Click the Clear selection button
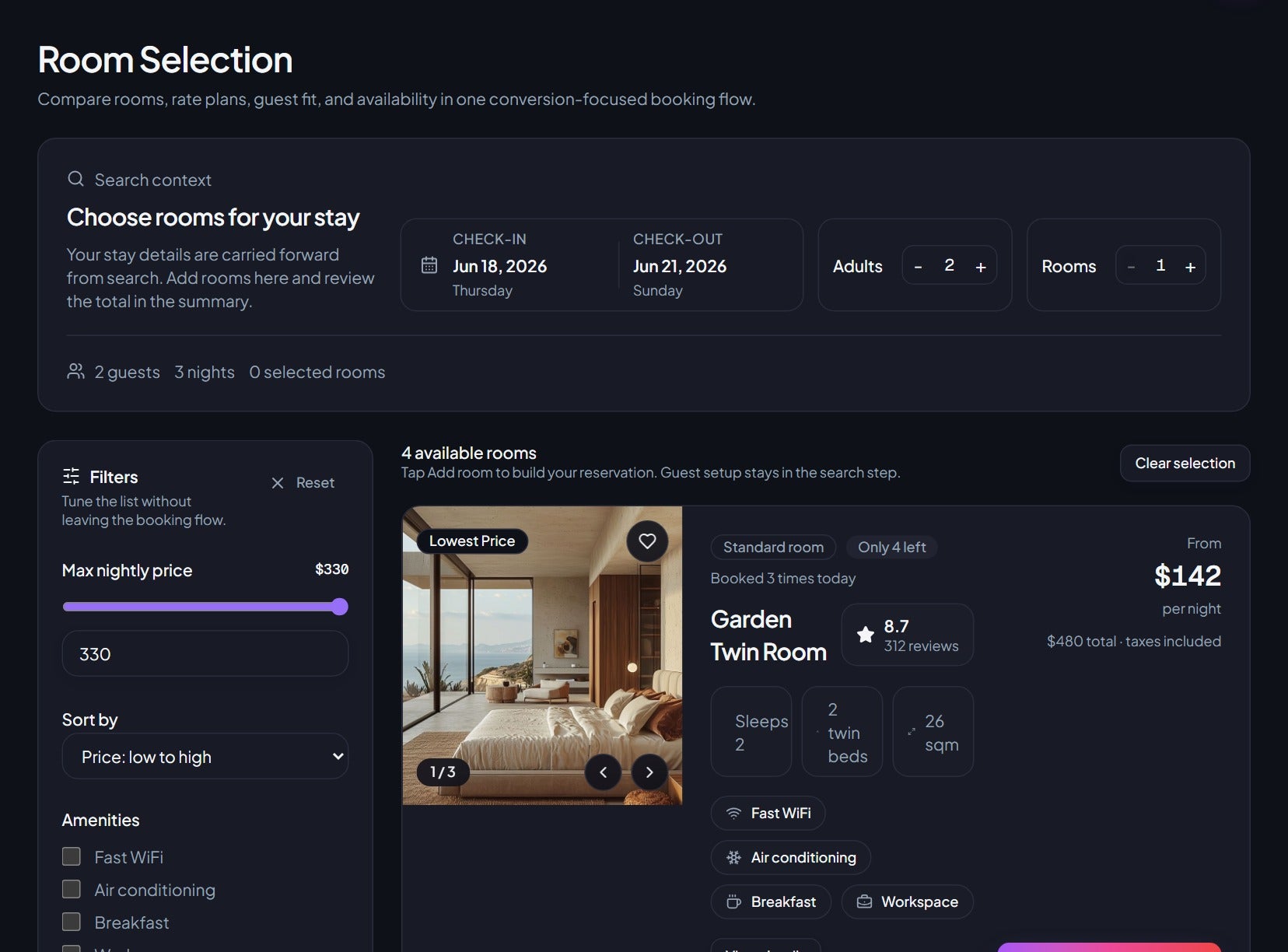 1185,464
